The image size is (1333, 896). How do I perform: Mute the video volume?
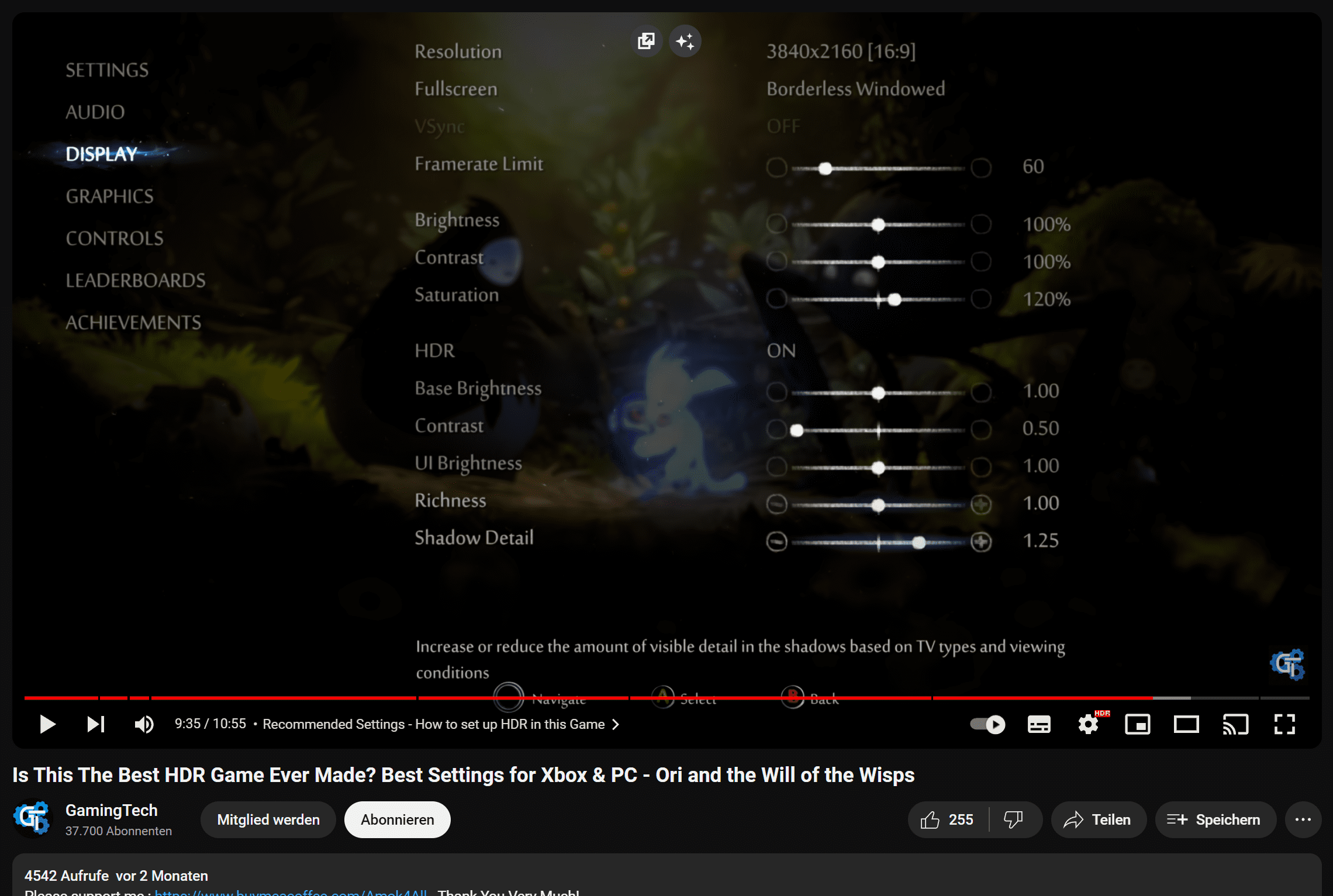(x=144, y=724)
